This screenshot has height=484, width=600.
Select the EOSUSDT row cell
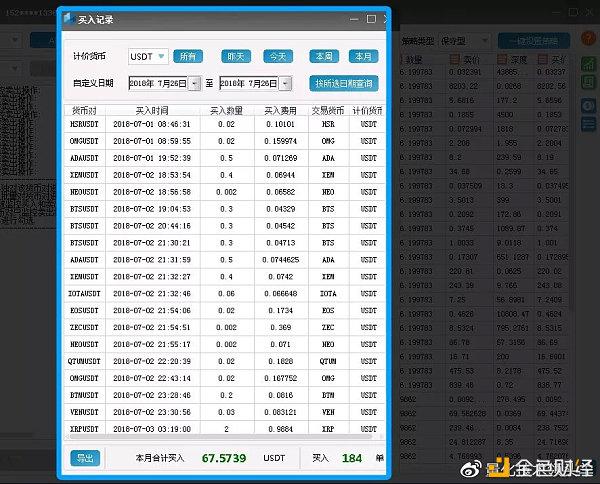pyautogui.click(x=84, y=310)
